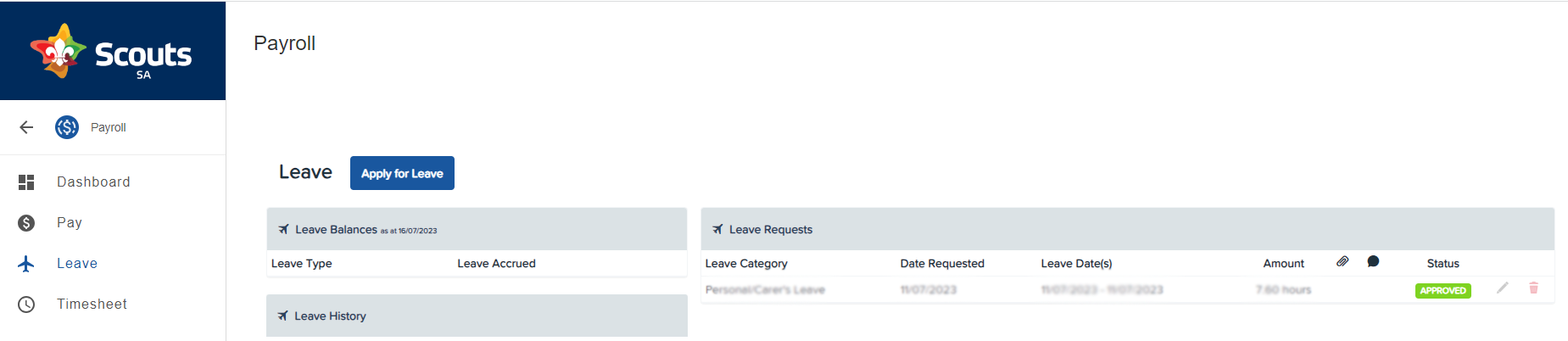Viewport: 1568px width, 341px height.
Task: Click the Payroll dollar circle icon
Action: [x=67, y=127]
